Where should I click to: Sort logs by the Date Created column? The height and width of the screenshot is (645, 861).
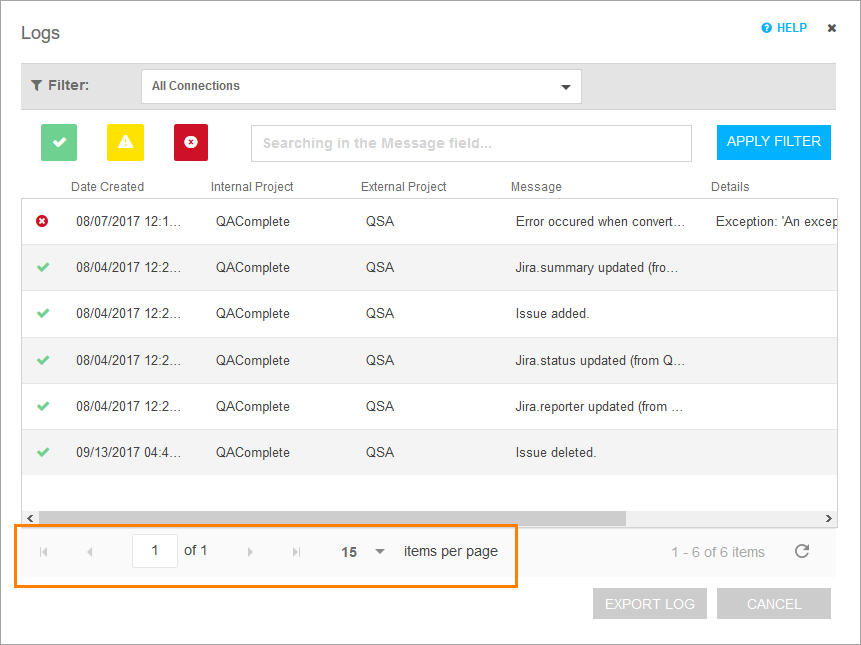pyautogui.click(x=107, y=187)
